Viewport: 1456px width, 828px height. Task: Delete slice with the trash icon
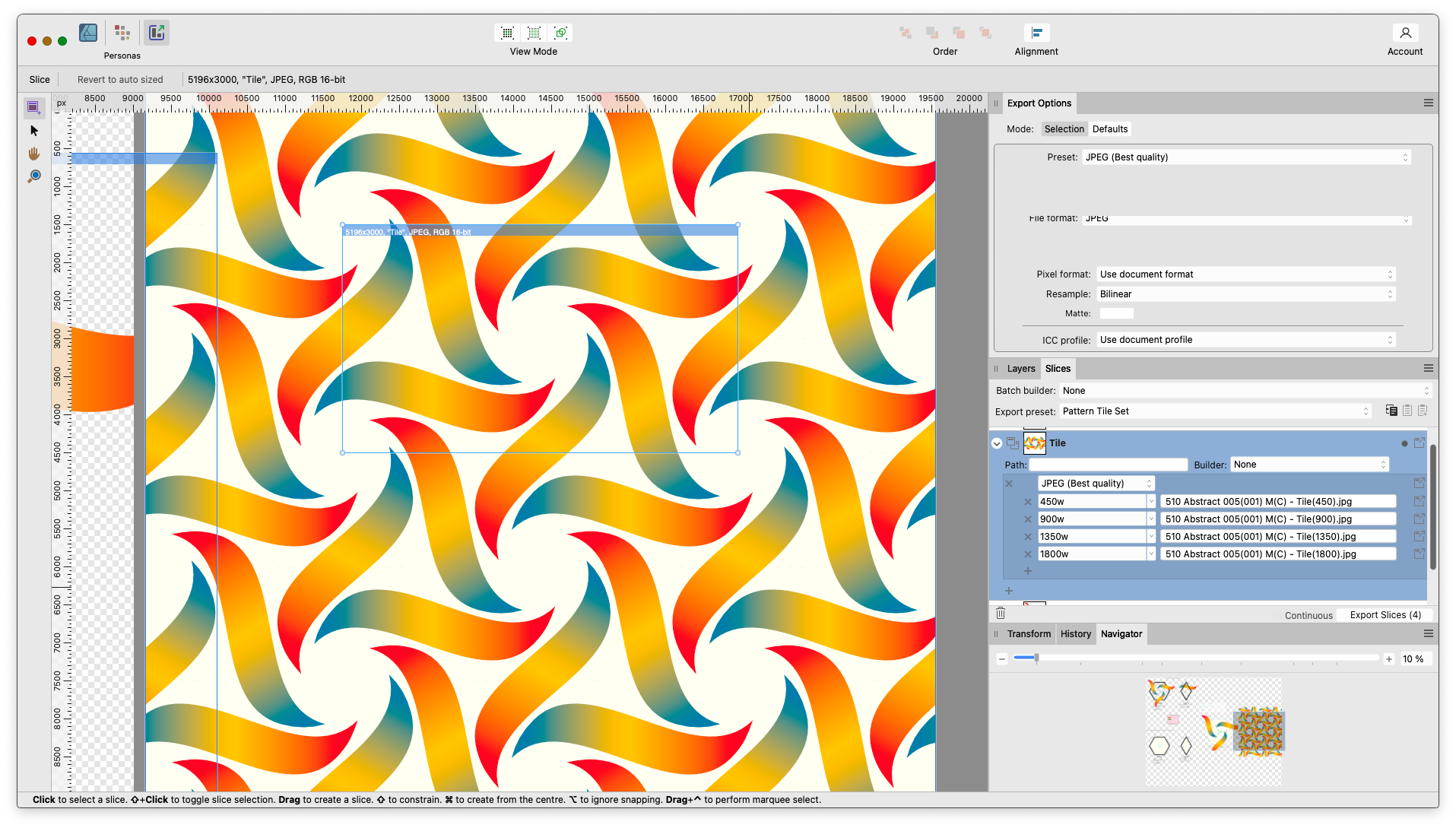point(1001,614)
